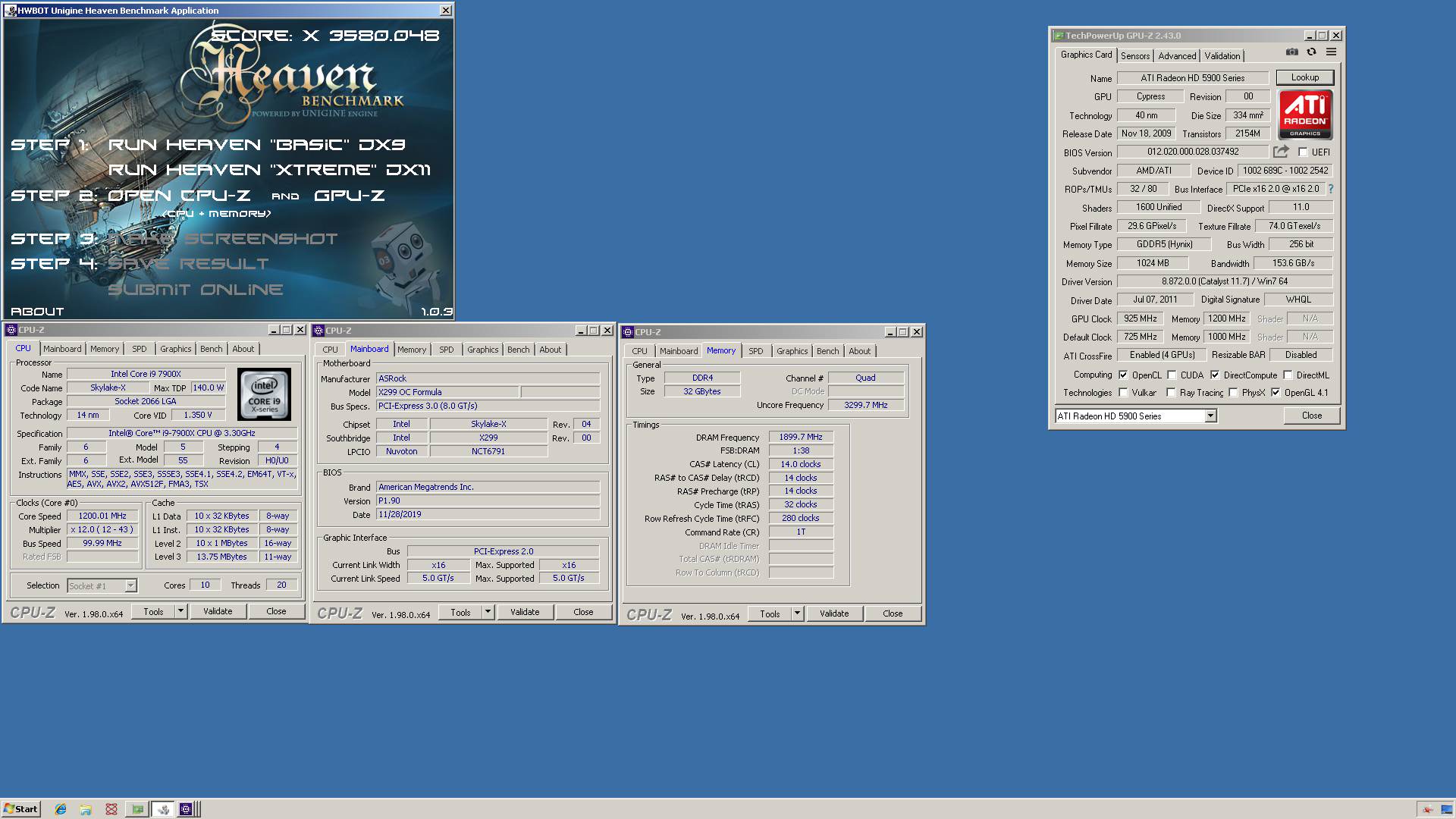
Task: Switch to the Sensors tab in GPU-Z
Action: (x=1135, y=56)
